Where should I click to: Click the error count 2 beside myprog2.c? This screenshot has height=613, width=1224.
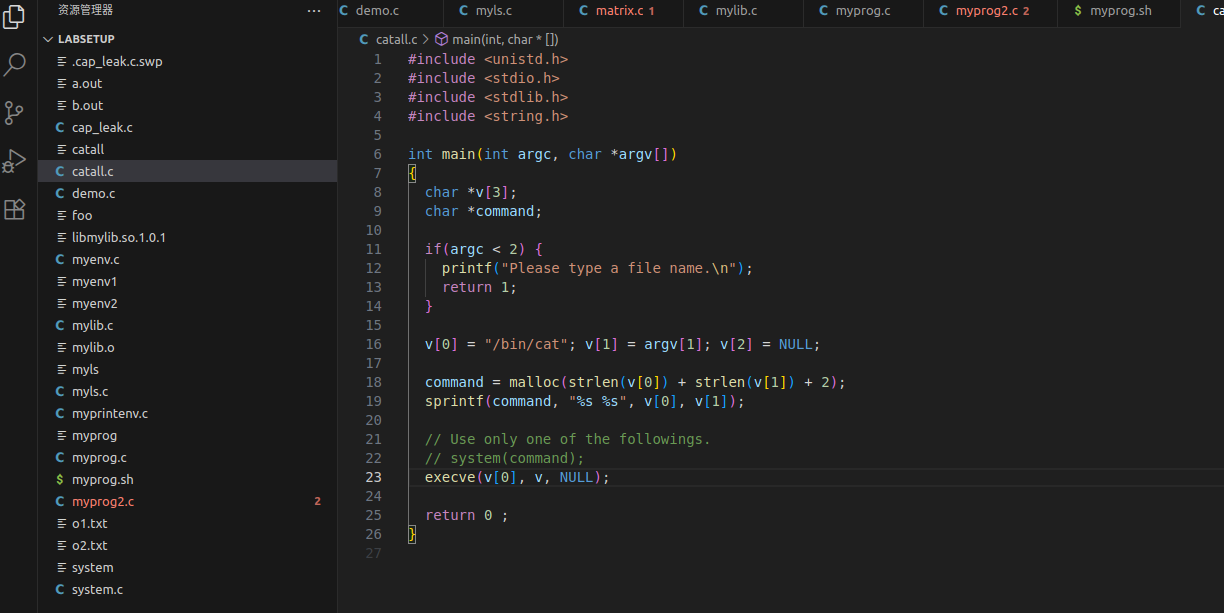click(x=318, y=501)
